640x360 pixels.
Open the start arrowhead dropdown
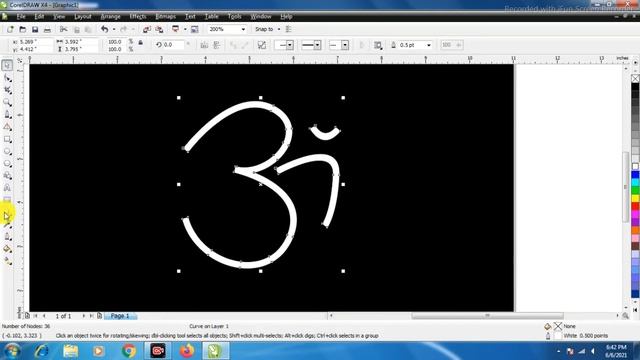pyautogui.click(x=289, y=45)
